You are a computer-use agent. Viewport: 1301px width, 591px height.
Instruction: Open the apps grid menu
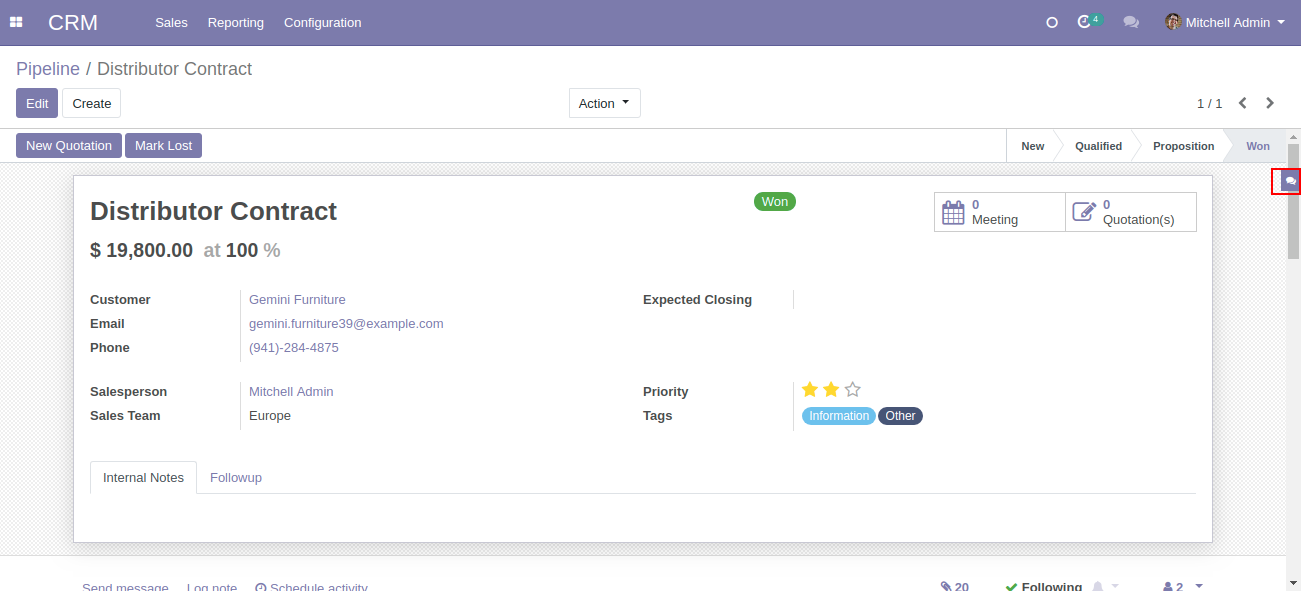click(x=16, y=22)
